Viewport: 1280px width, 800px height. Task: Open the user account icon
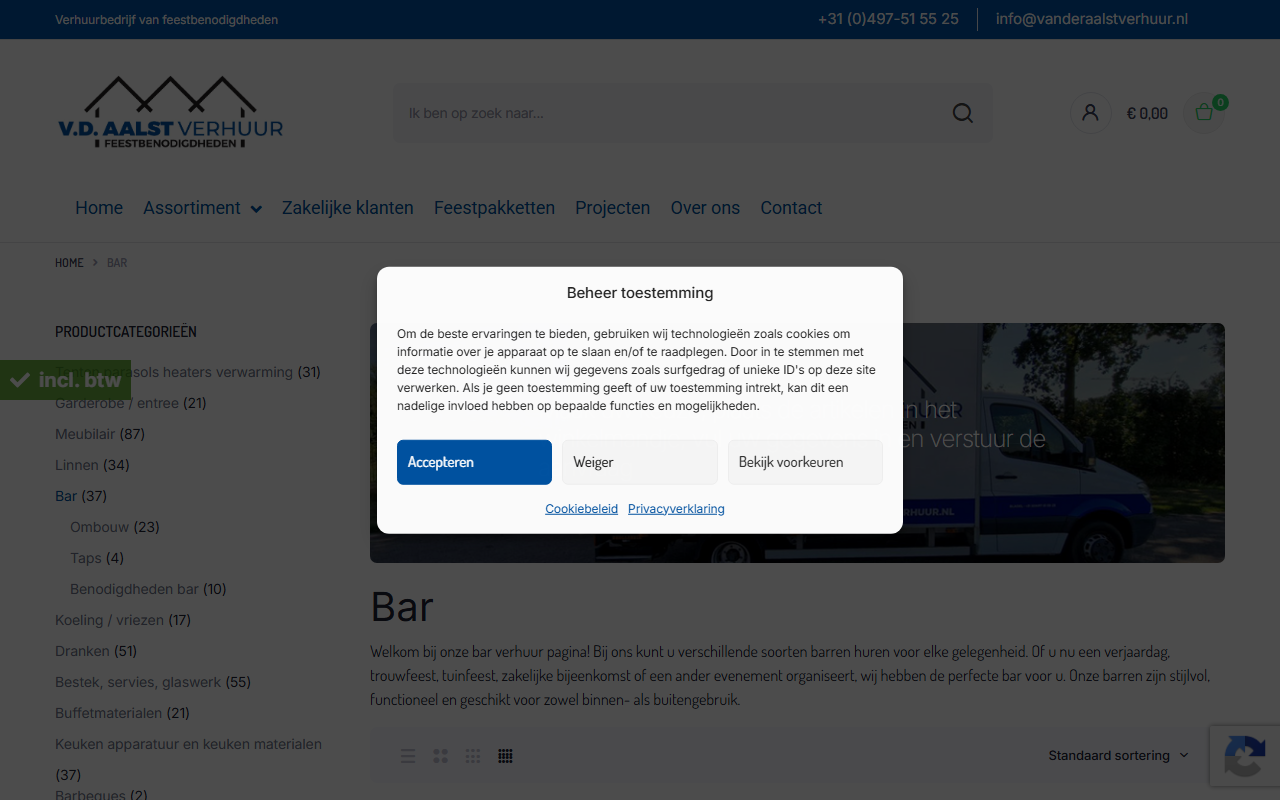(x=1090, y=113)
